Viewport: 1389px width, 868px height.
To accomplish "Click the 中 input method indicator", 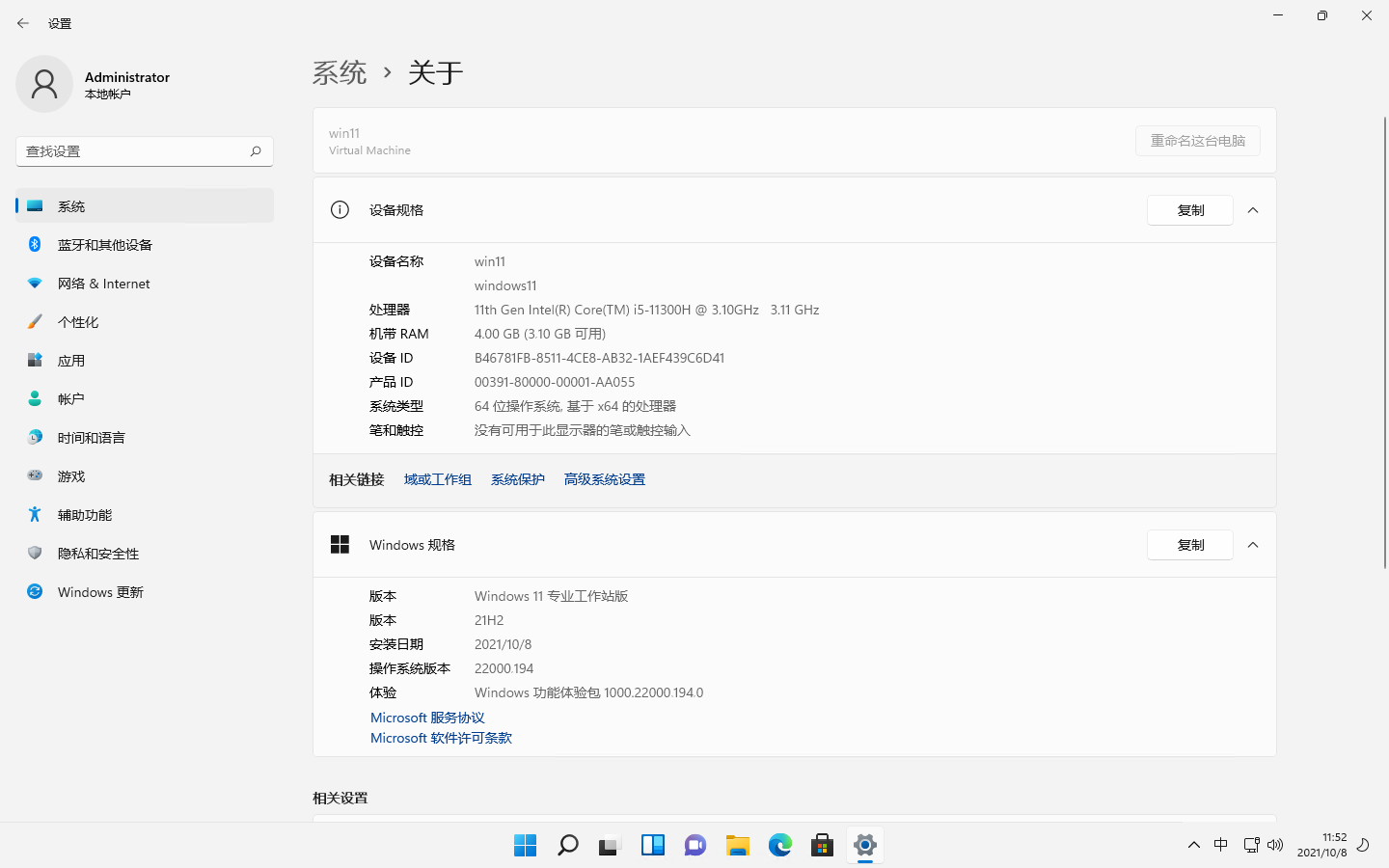I will tap(1221, 845).
